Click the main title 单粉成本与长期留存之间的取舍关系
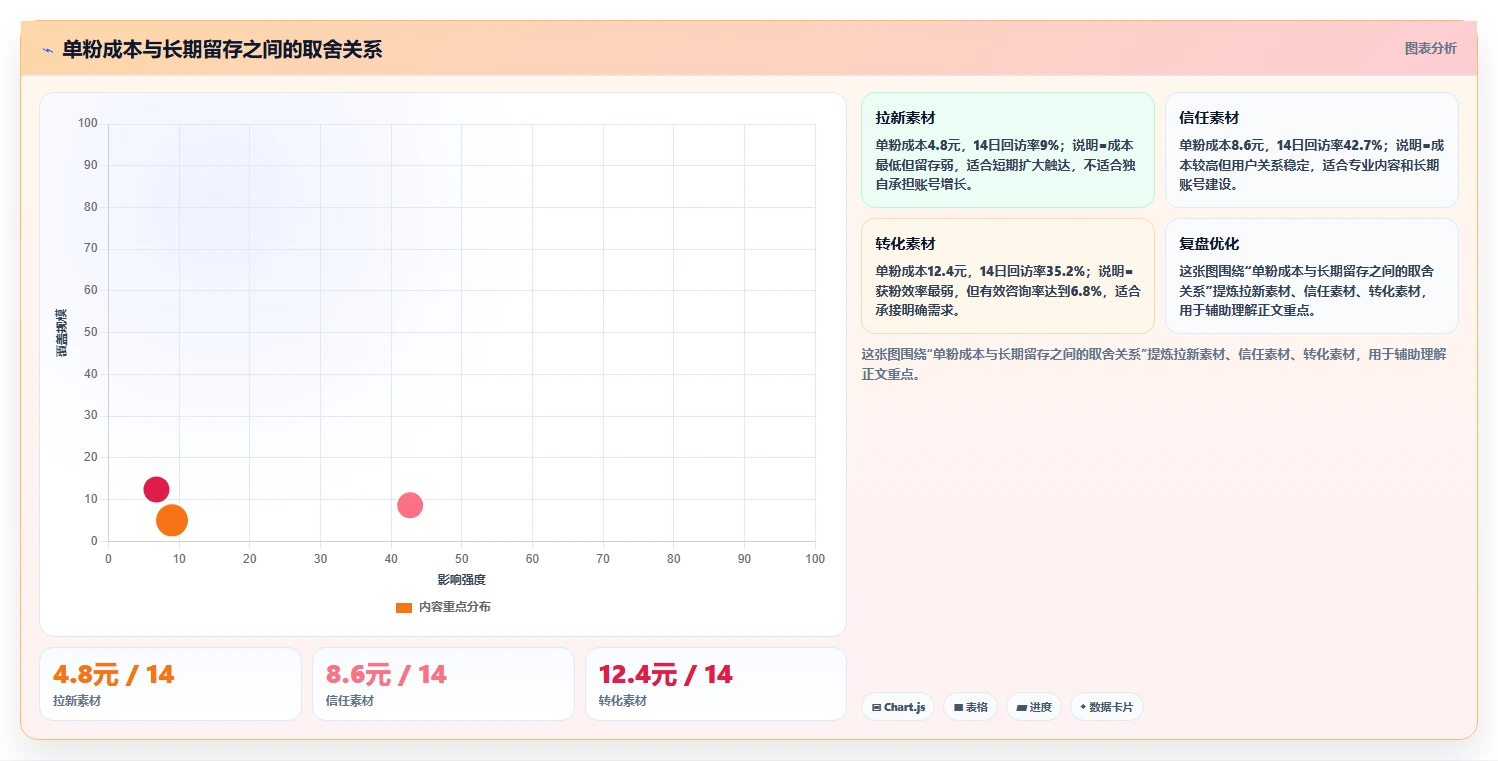The image size is (1498, 761). click(222, 50)
